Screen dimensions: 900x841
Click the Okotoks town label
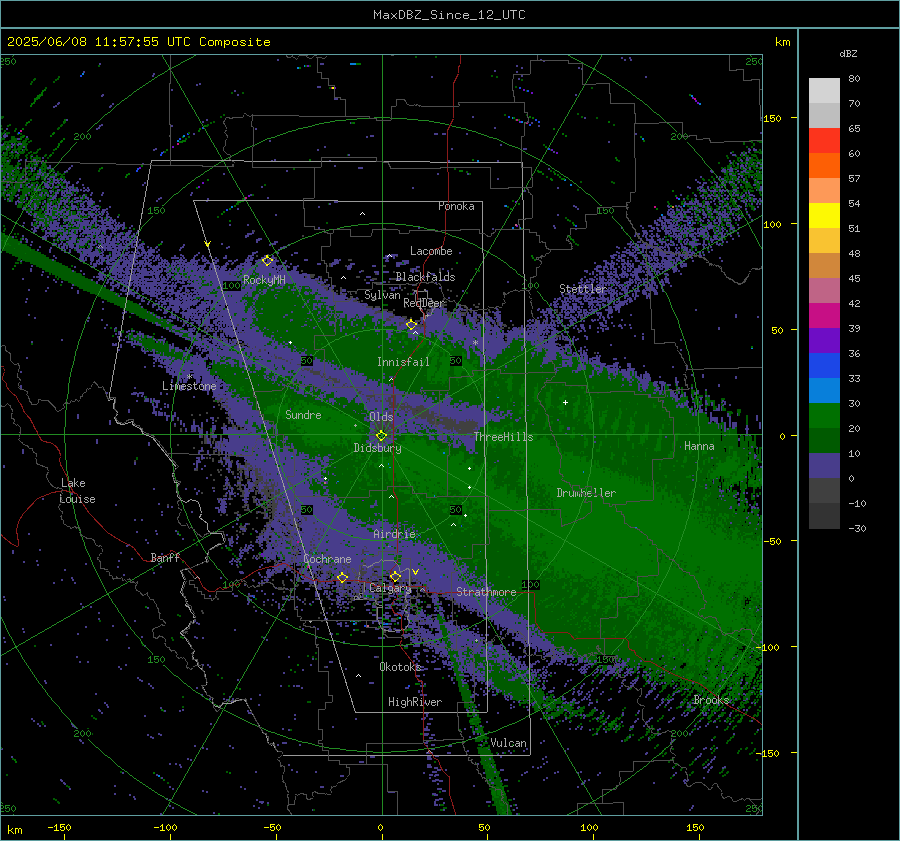pyautogui.click(x=400, y=667)
